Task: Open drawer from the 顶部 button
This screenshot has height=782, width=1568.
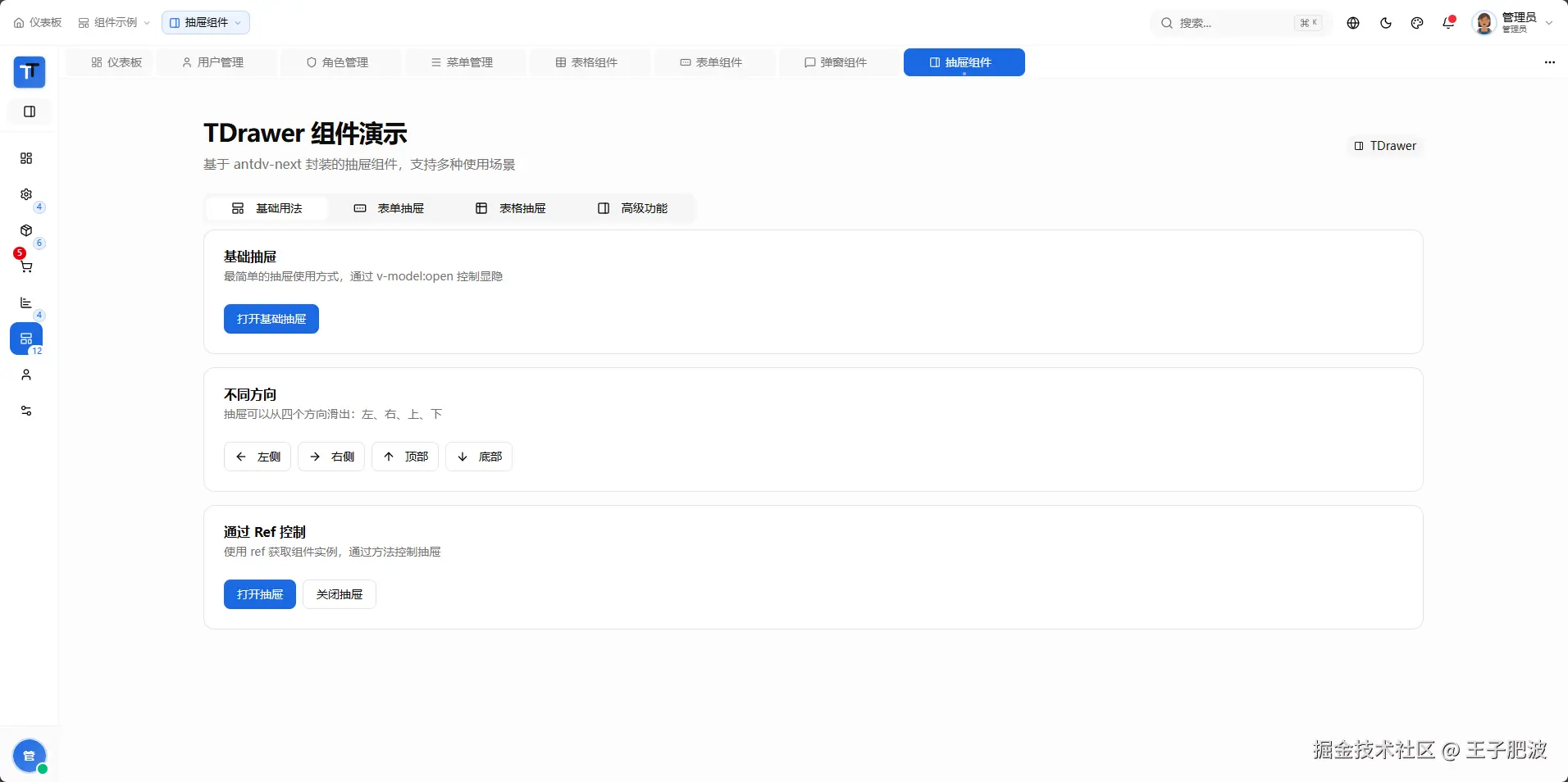Action: click(x=405, y=457)
